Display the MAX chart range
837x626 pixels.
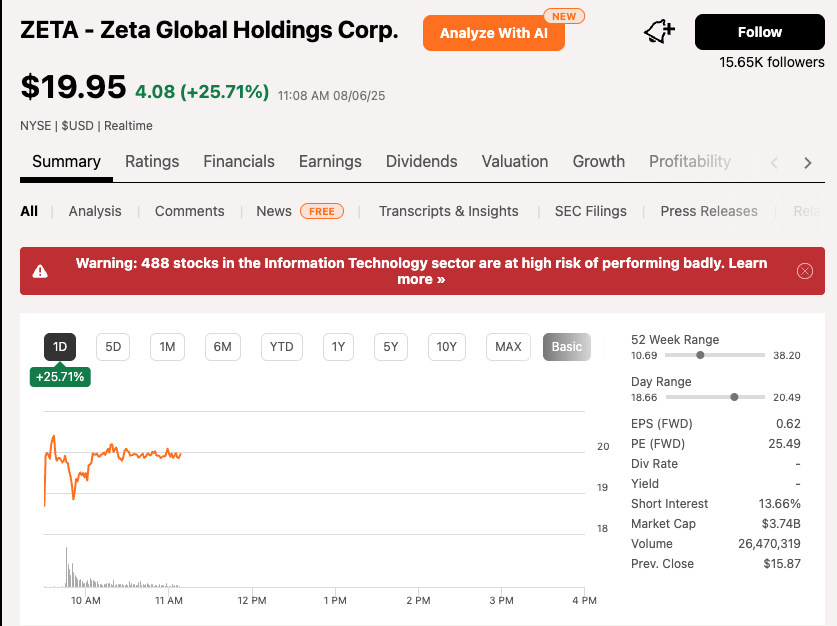coord(508,347)
